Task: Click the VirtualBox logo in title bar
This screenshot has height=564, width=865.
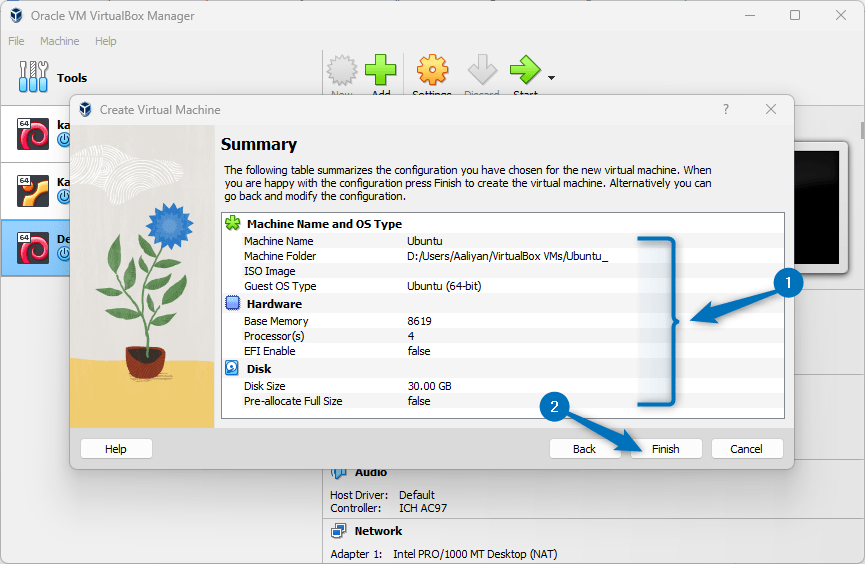Action: (x=17, y=15)
